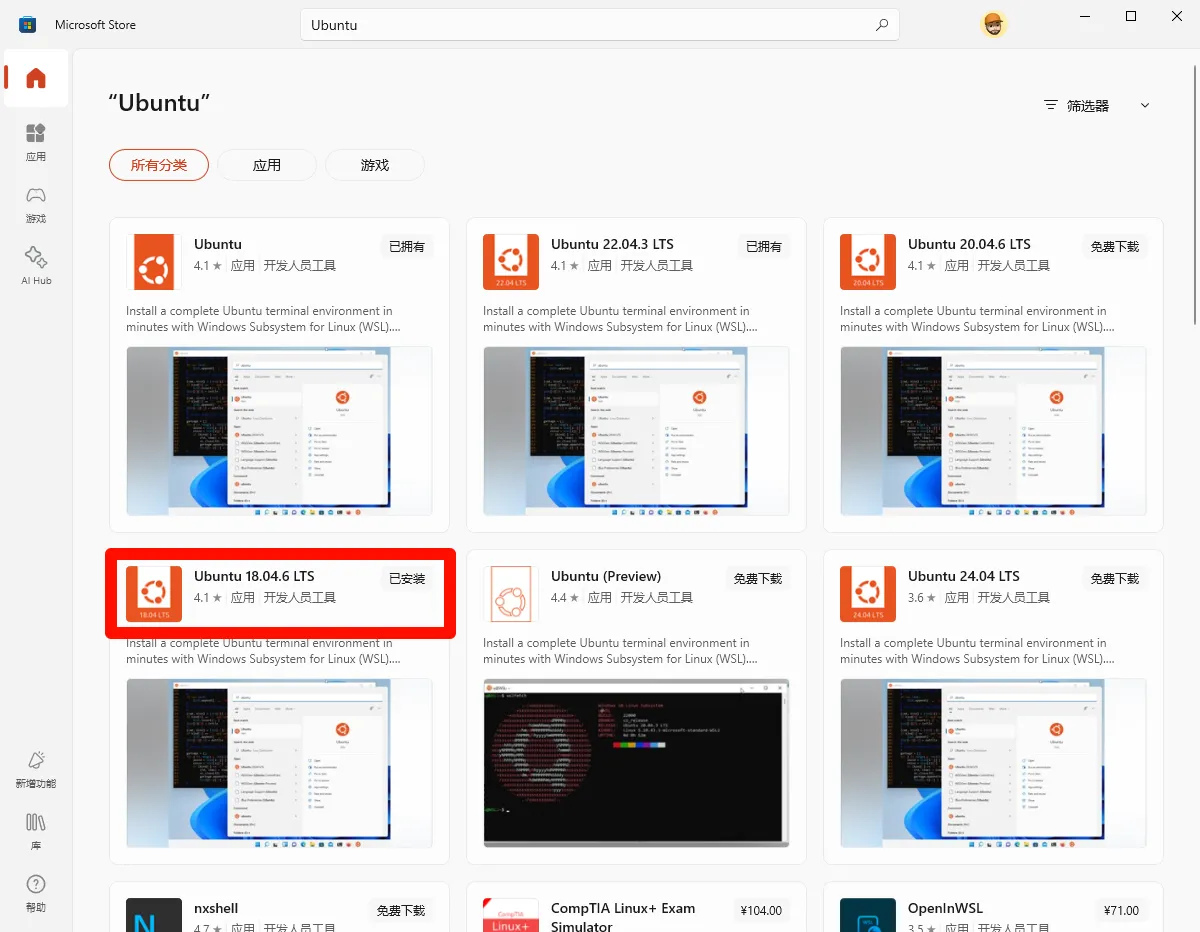Click 已安装 button for Ubuntu 18.04.6 LTS

pos(407,578)
